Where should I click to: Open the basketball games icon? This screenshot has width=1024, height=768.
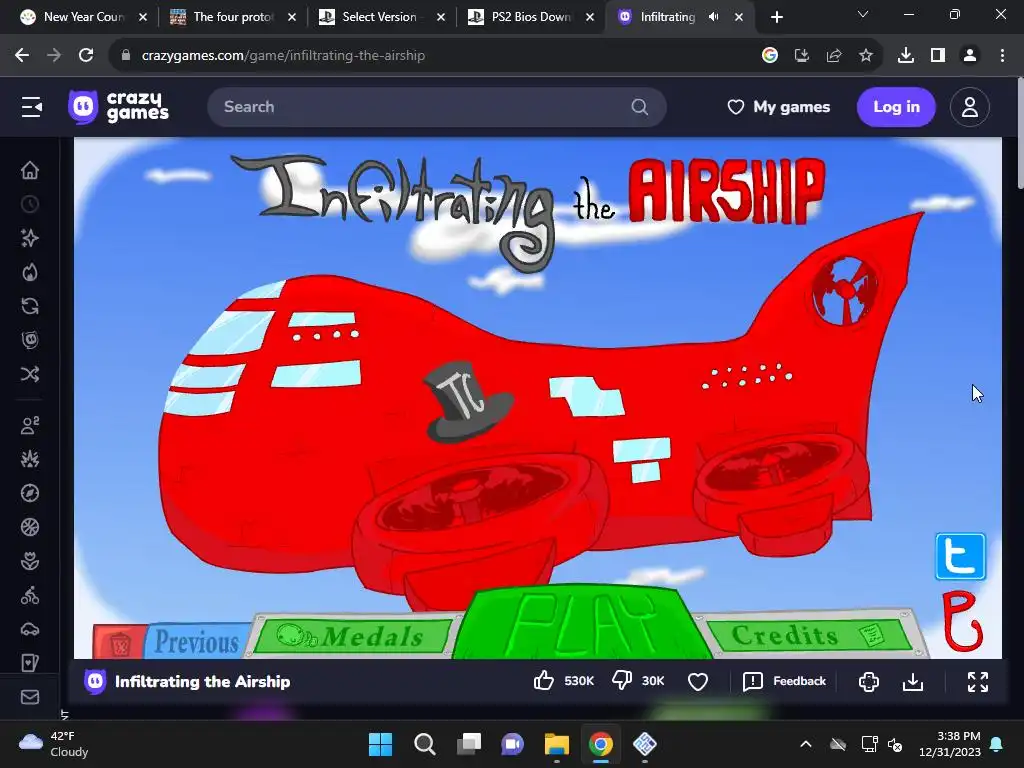[x=30, y=527]
